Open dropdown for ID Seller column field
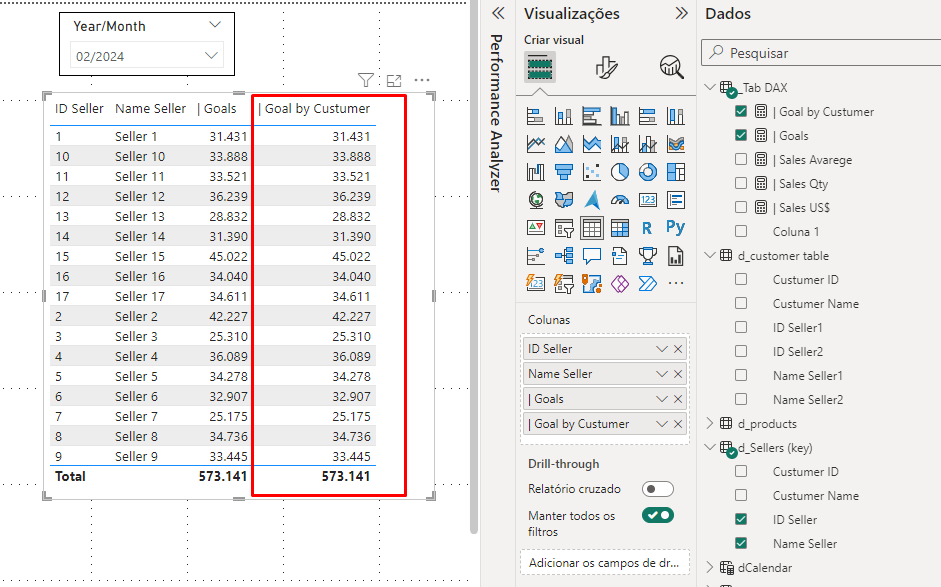Screen dimensions: 941x587 (x=661, y=349)
